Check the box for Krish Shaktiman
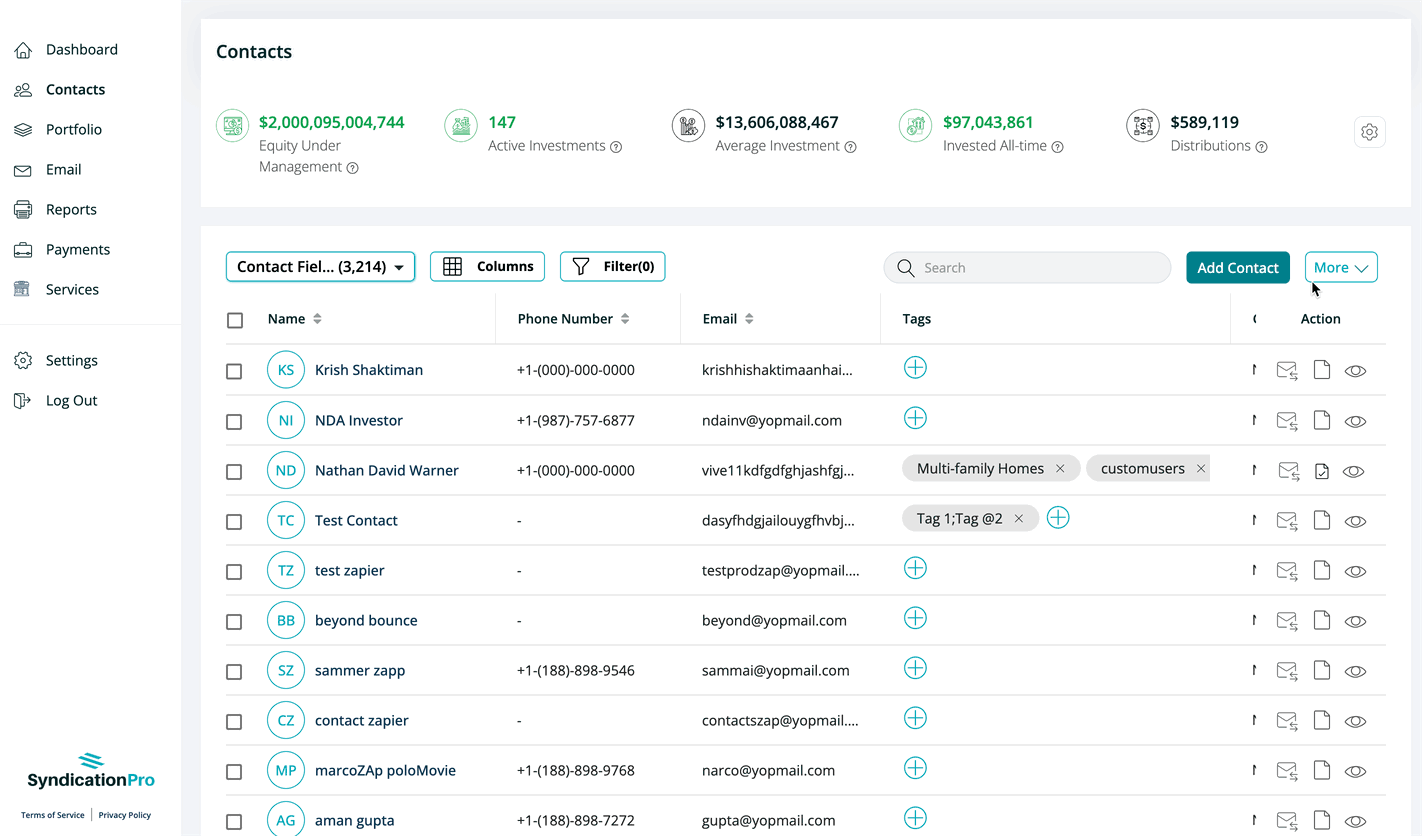 coord(234,371)
